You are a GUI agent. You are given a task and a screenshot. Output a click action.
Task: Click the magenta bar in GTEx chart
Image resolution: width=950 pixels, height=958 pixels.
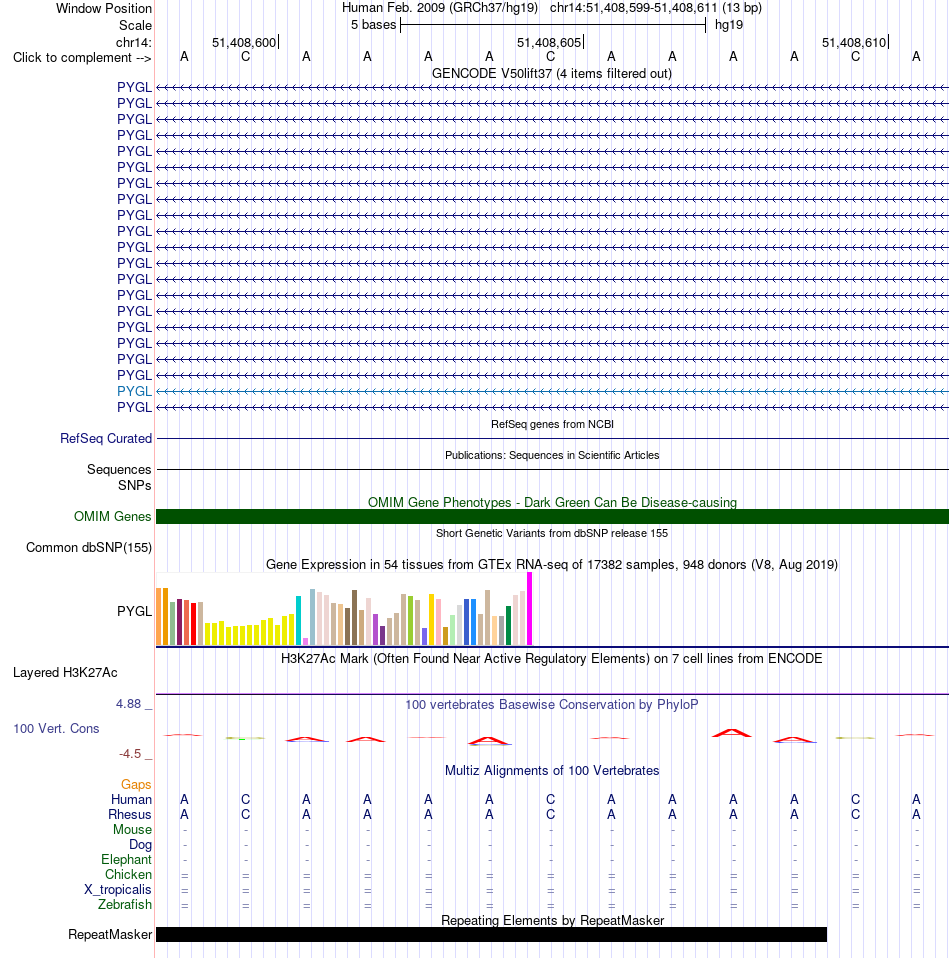point(530,609)
